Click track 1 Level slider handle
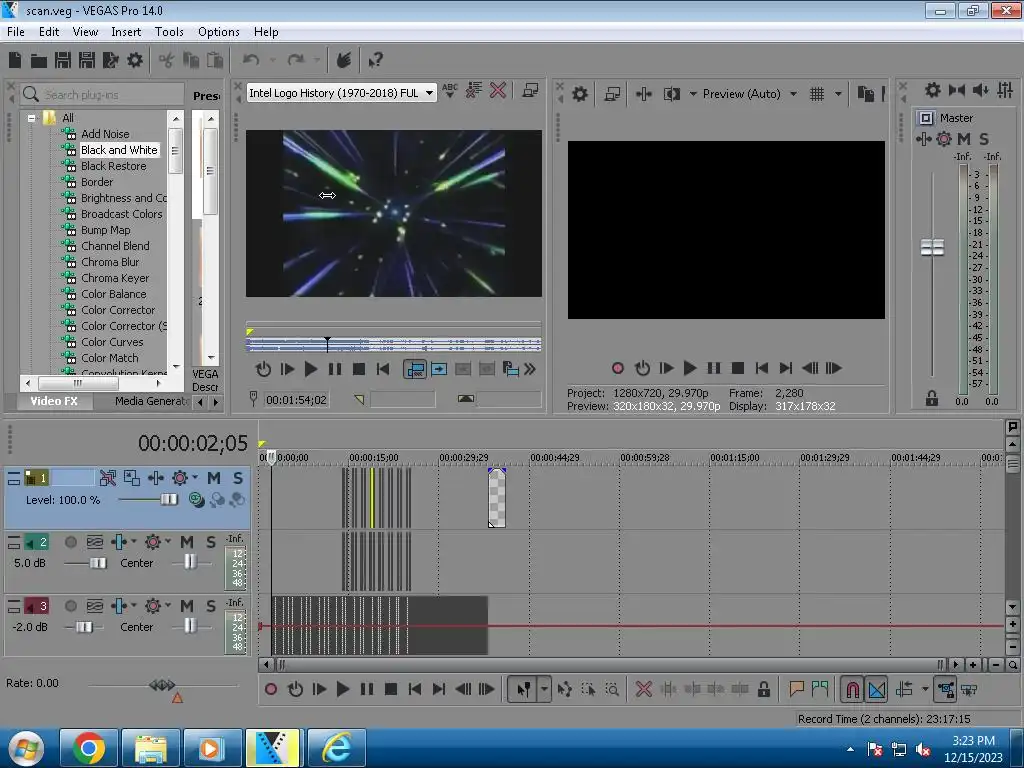Image resolution: width=1024 pixels, height=768 pixels. [x=168, y=500]
